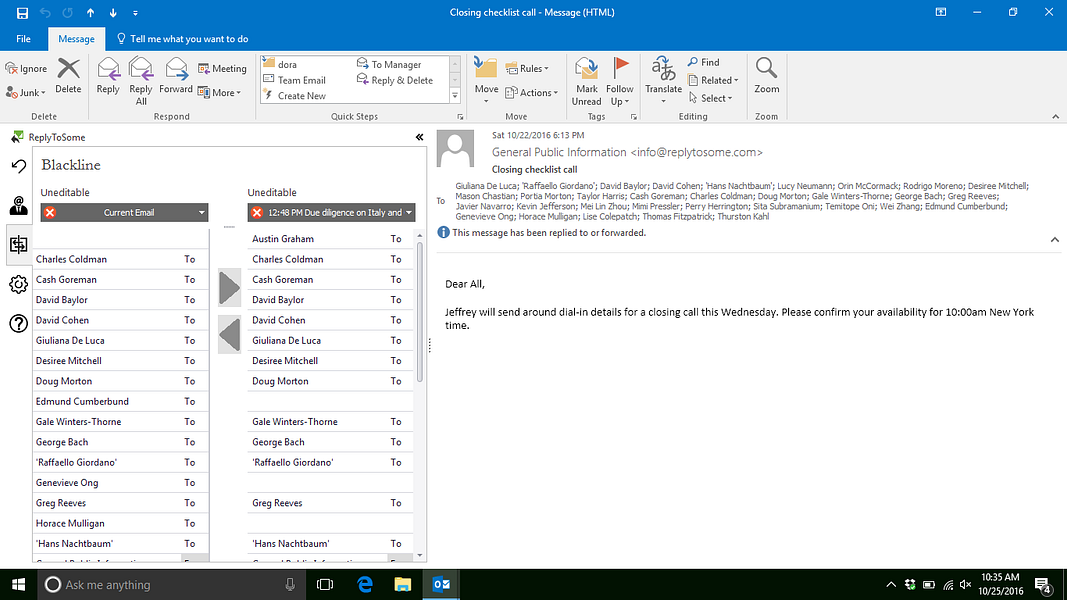Move recipients right with the arrow button
Image resolution: width=1067 pixels, height=600 pixels.
(229, 288)
